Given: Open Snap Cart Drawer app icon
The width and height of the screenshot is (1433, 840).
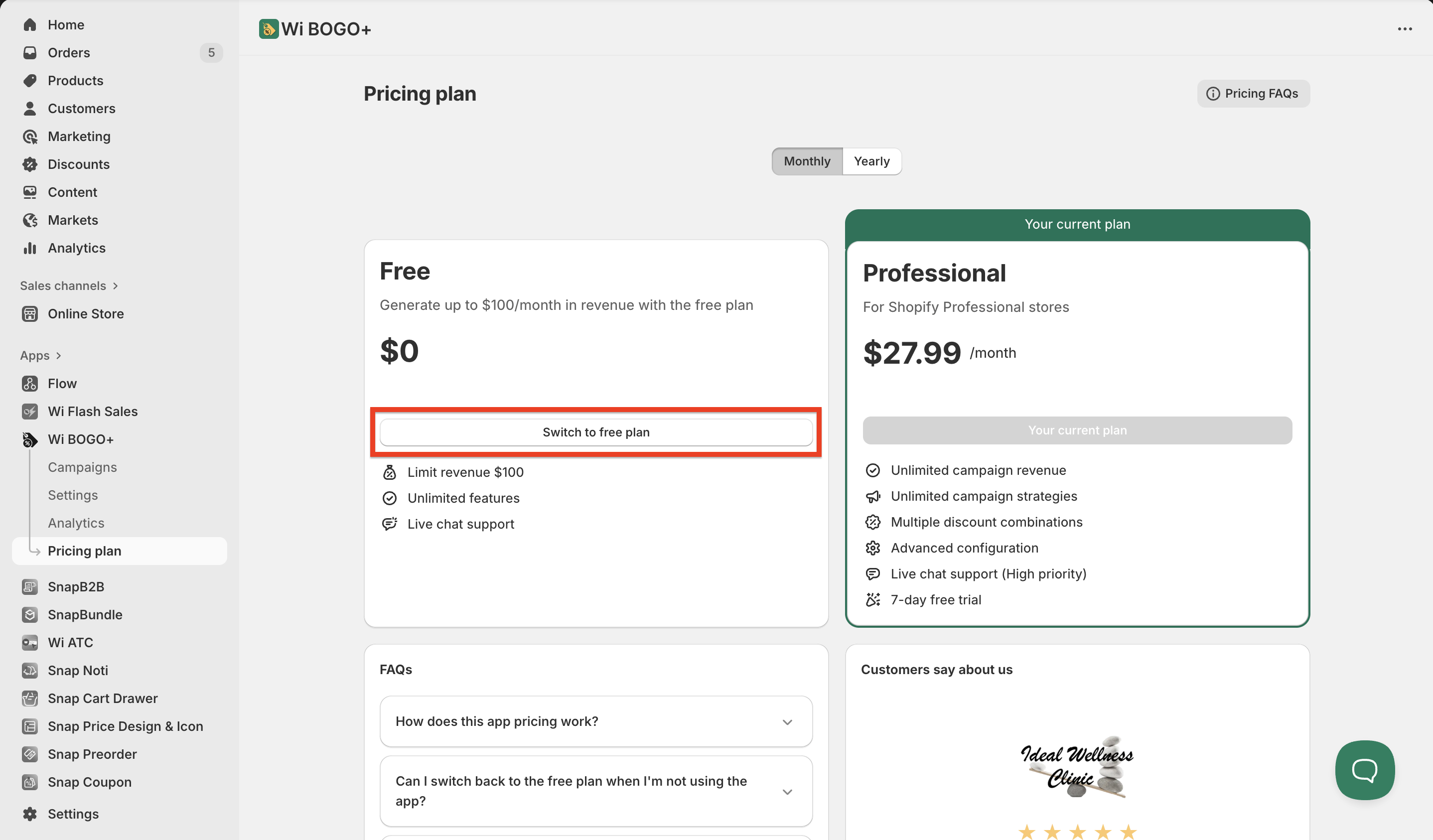Looking at the screenshot, I should pos(29,699).
